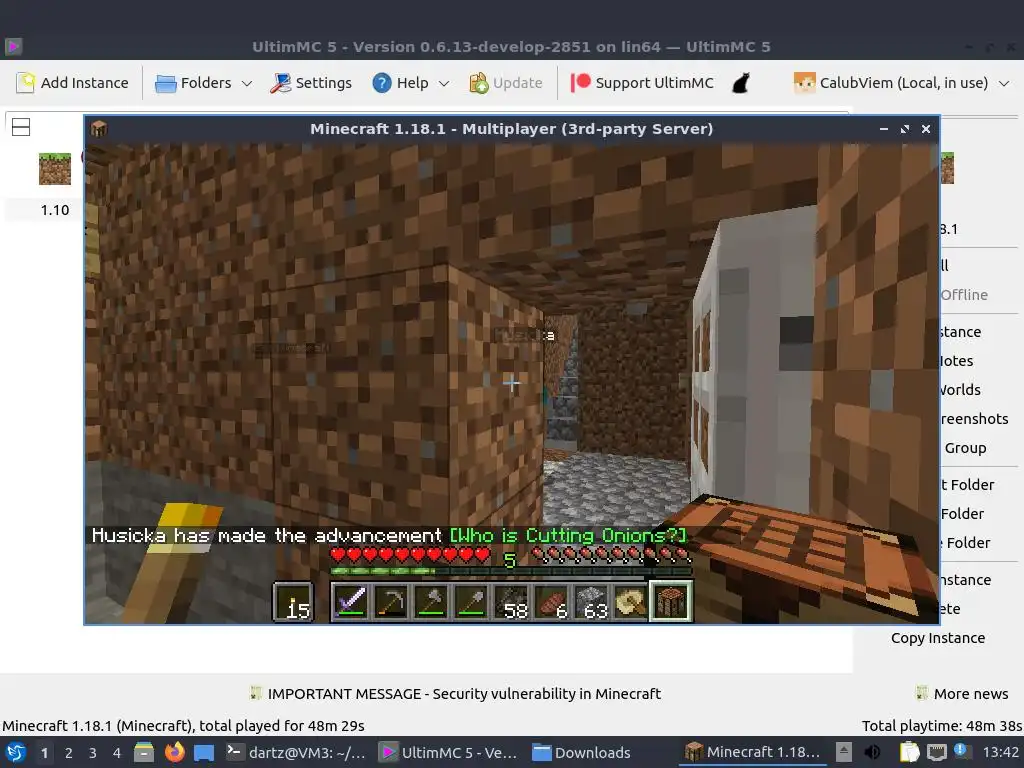This screenshot has width=1024, height=768.
Task: Click the Minecraft window title bar icon
Action: click(99, 129)
